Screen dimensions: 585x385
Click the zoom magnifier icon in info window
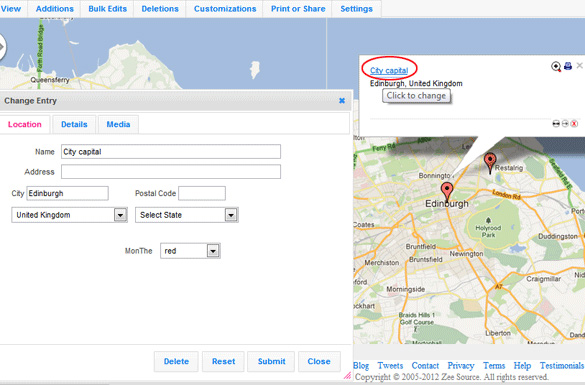(x=556, y=66)
